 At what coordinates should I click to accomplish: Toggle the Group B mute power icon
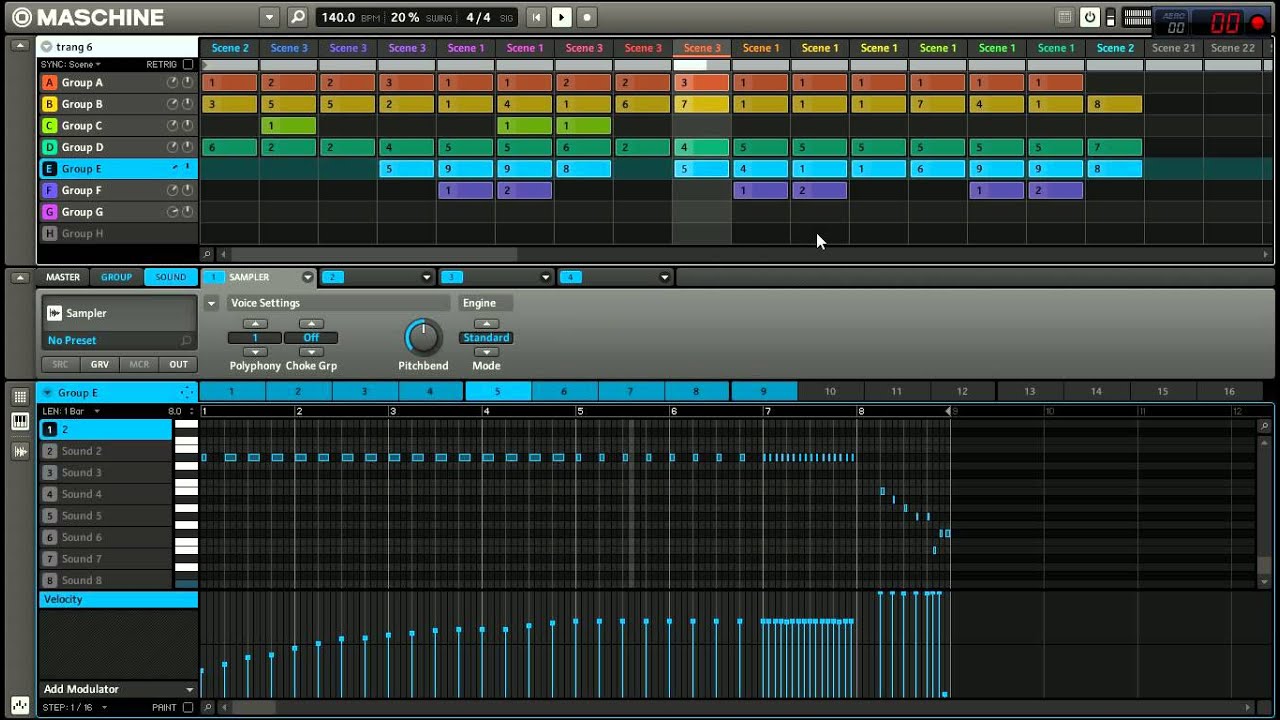pos(187,104)
